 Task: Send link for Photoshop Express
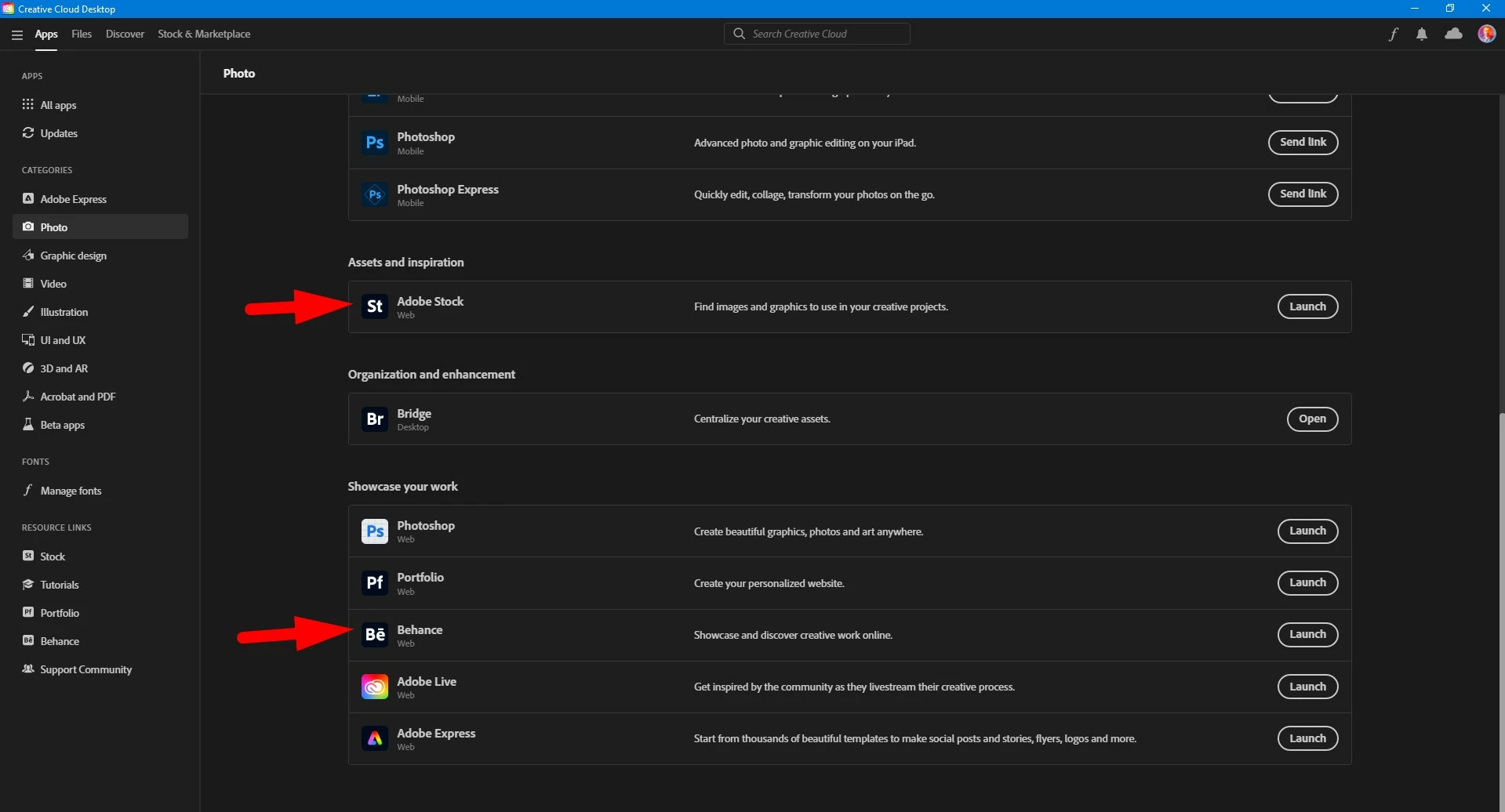(x=1303, y=194)
